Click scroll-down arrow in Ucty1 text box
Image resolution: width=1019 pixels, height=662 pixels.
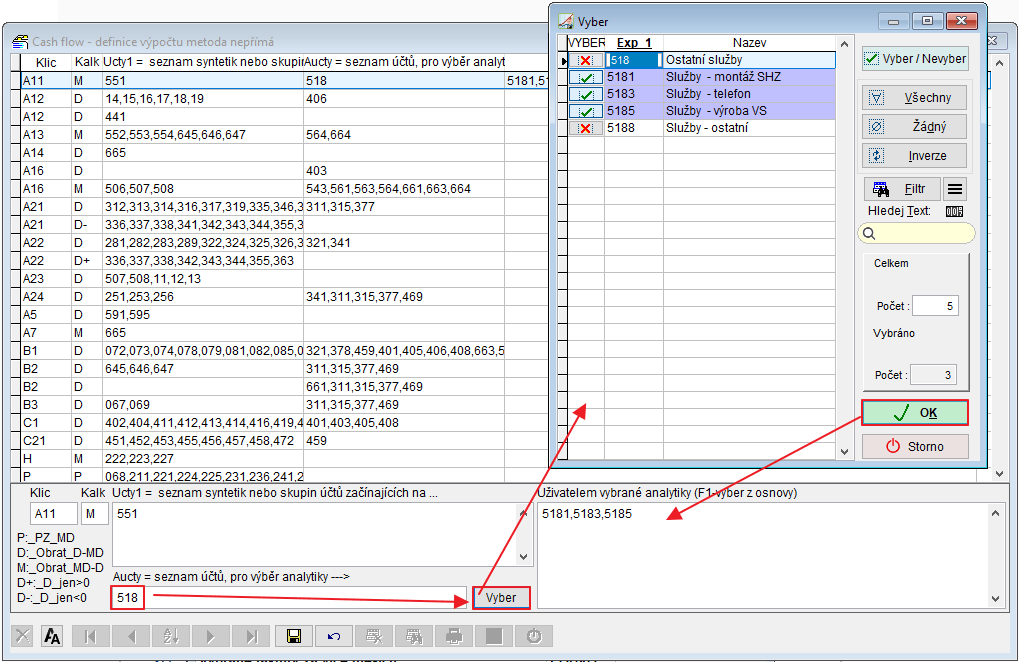(524, 556)
